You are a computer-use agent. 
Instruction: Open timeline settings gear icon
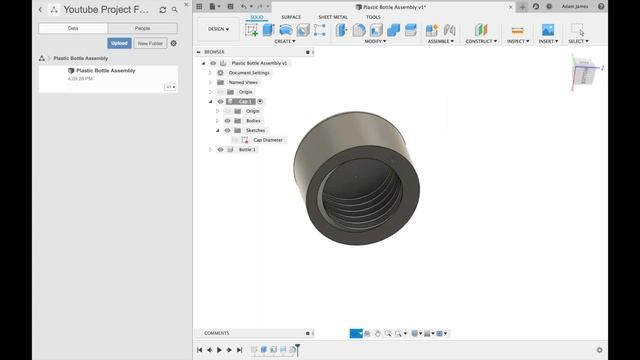[599, 350]
